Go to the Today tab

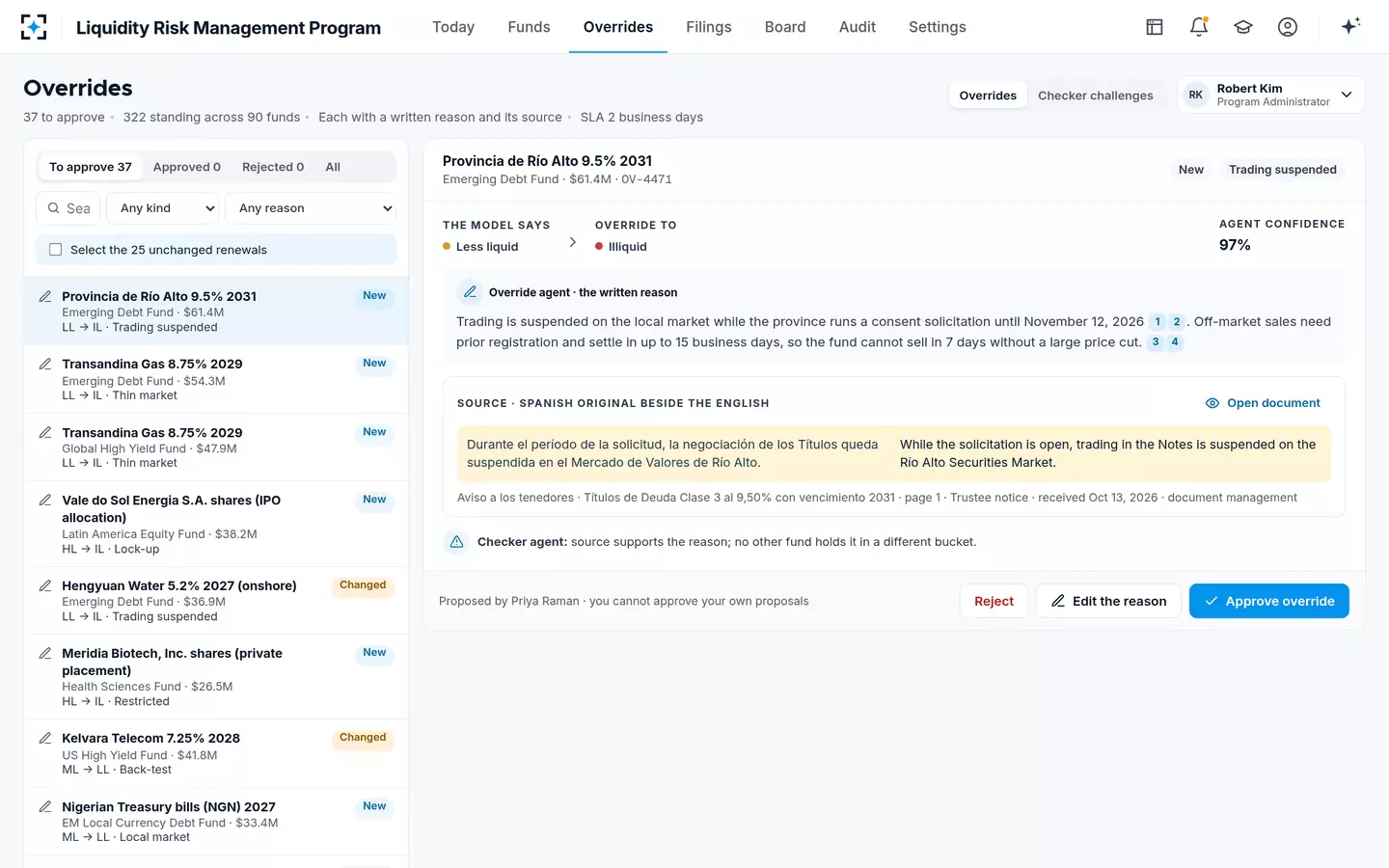[x=453, y=27]
